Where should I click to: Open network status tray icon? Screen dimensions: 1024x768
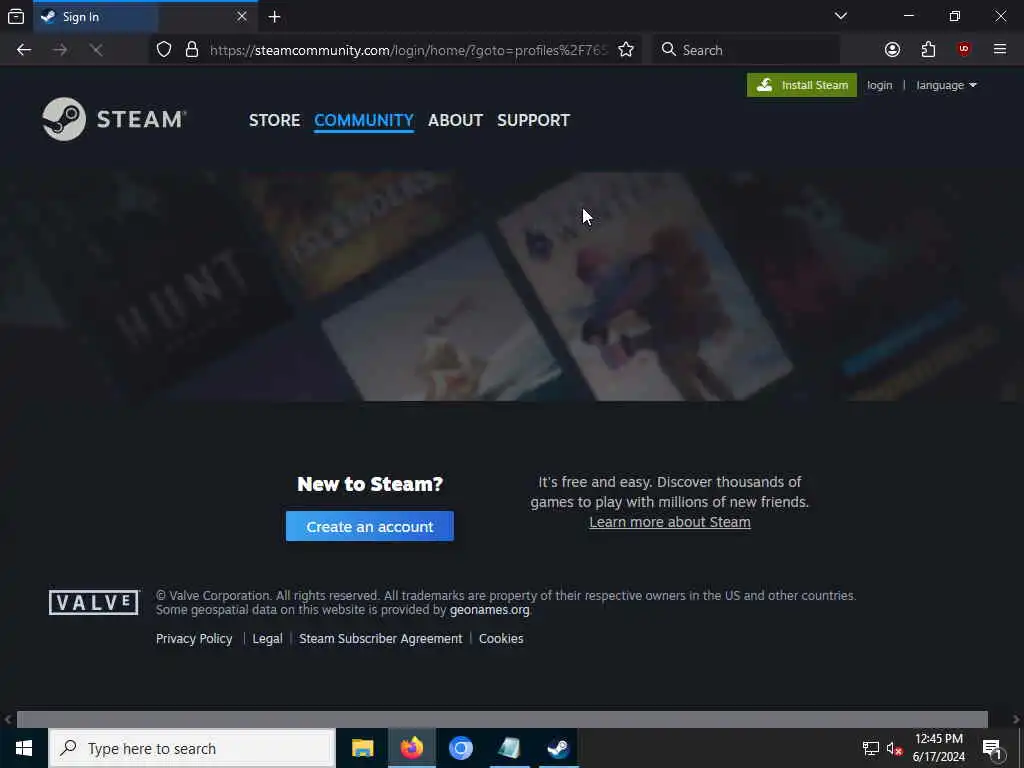871,748
